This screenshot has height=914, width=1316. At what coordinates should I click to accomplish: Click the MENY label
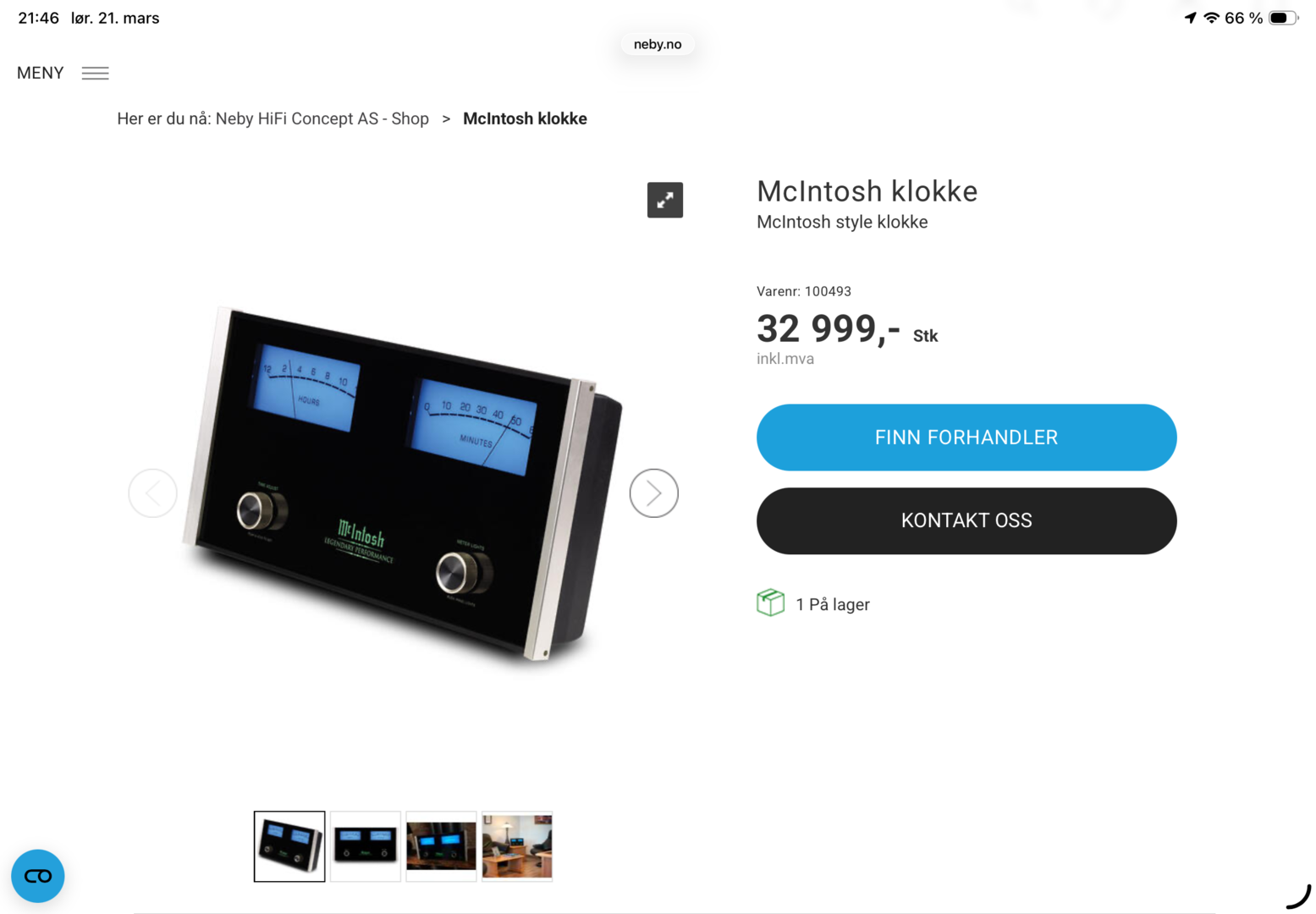[41, 73]
